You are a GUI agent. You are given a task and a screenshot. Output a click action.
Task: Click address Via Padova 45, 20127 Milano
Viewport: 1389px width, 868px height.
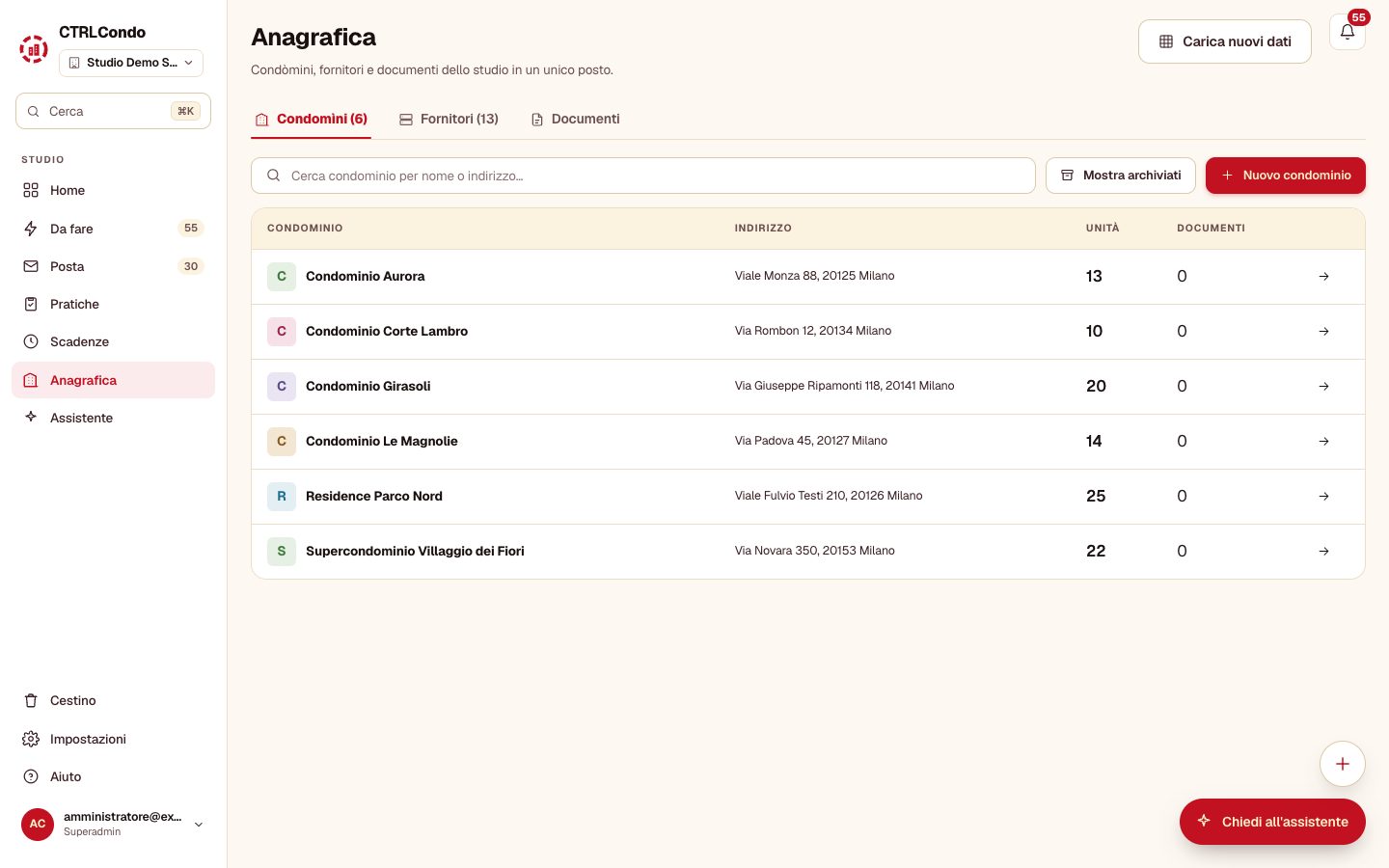[811, 441]
